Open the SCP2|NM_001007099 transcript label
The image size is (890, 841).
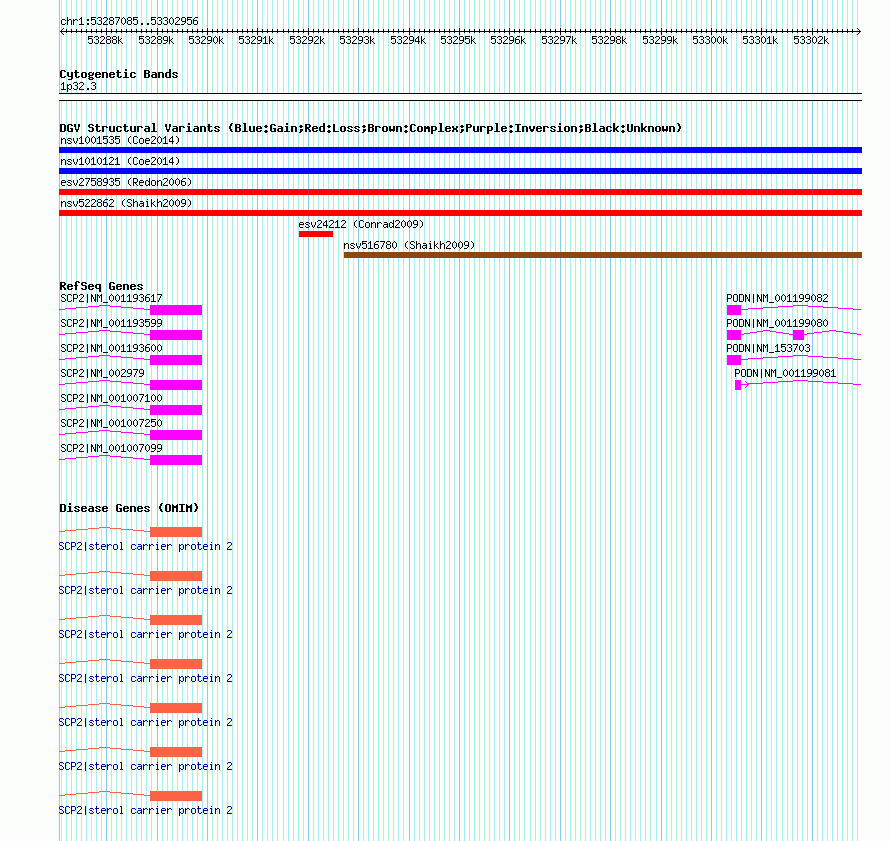pyautogui.click(x=111, y=448)
